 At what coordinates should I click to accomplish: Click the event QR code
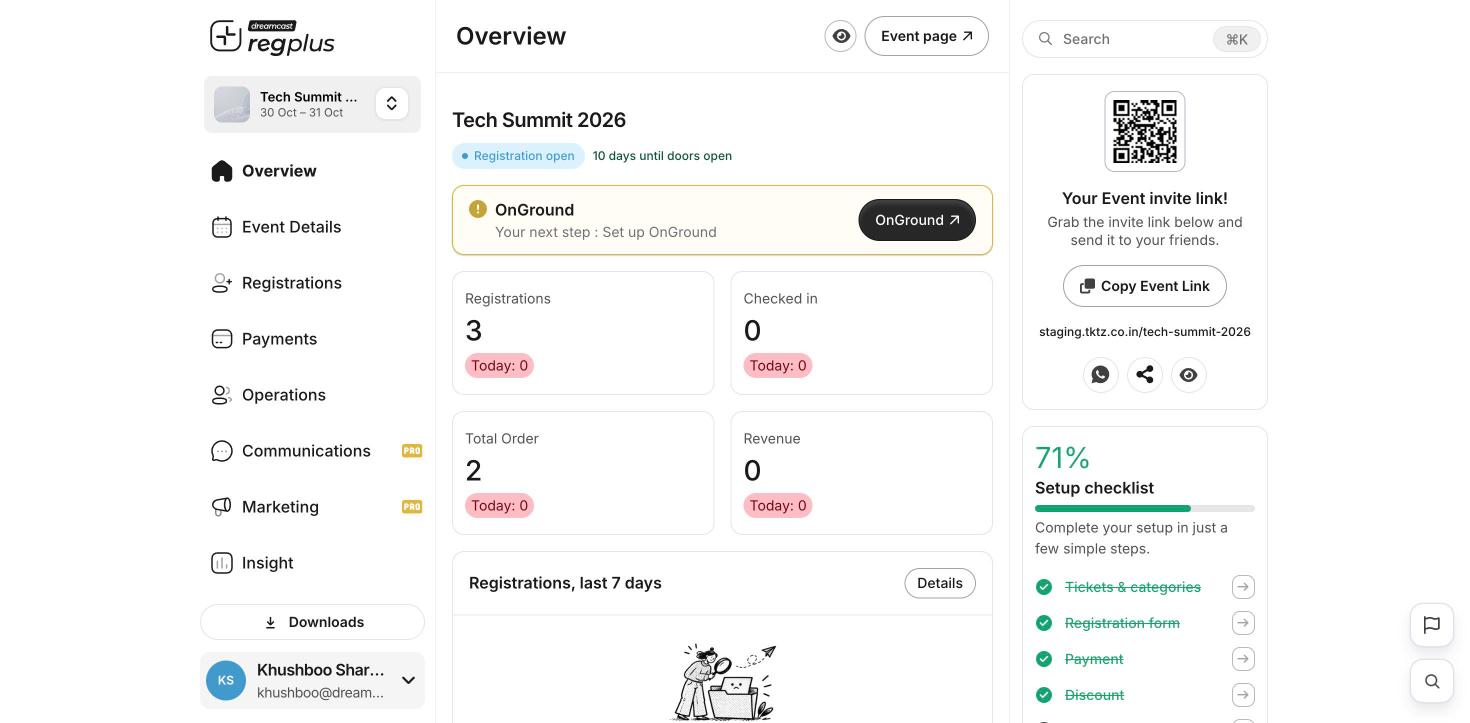tap(1145, 131)
